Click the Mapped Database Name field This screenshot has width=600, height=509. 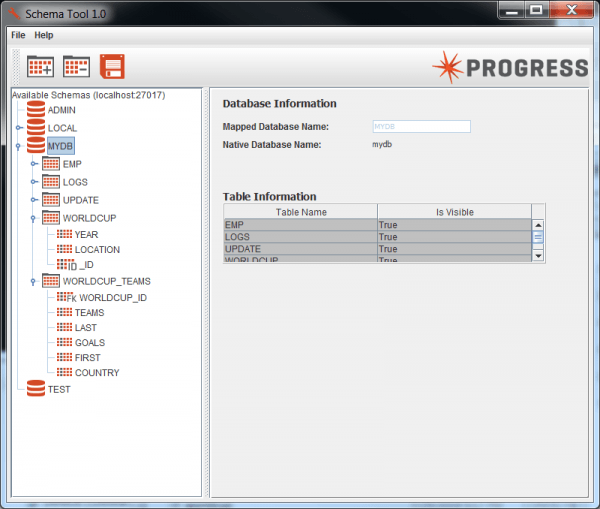420,127
